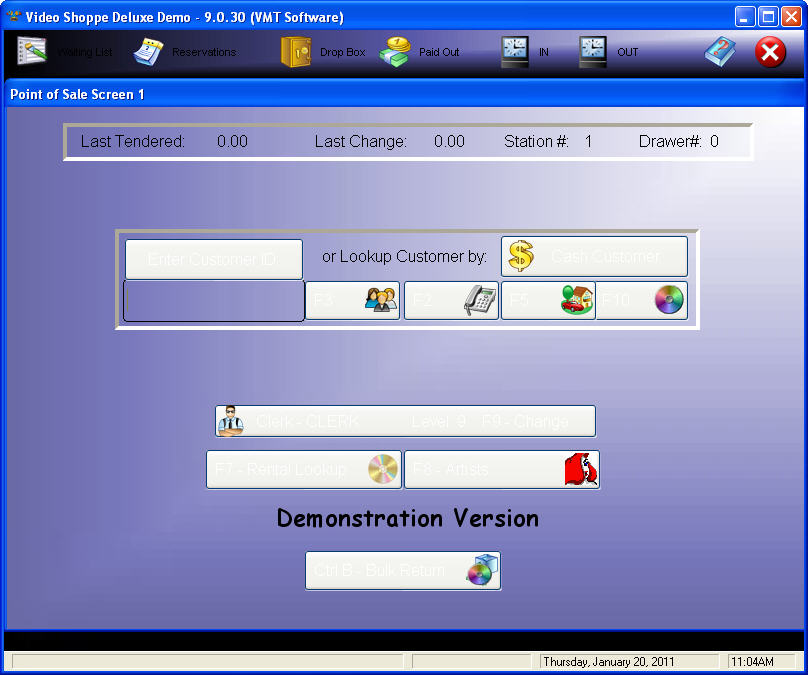Start a Ctrl B Bulk Return
The image size is (808, 675).
pyautogui.click(x=402, y=571)
